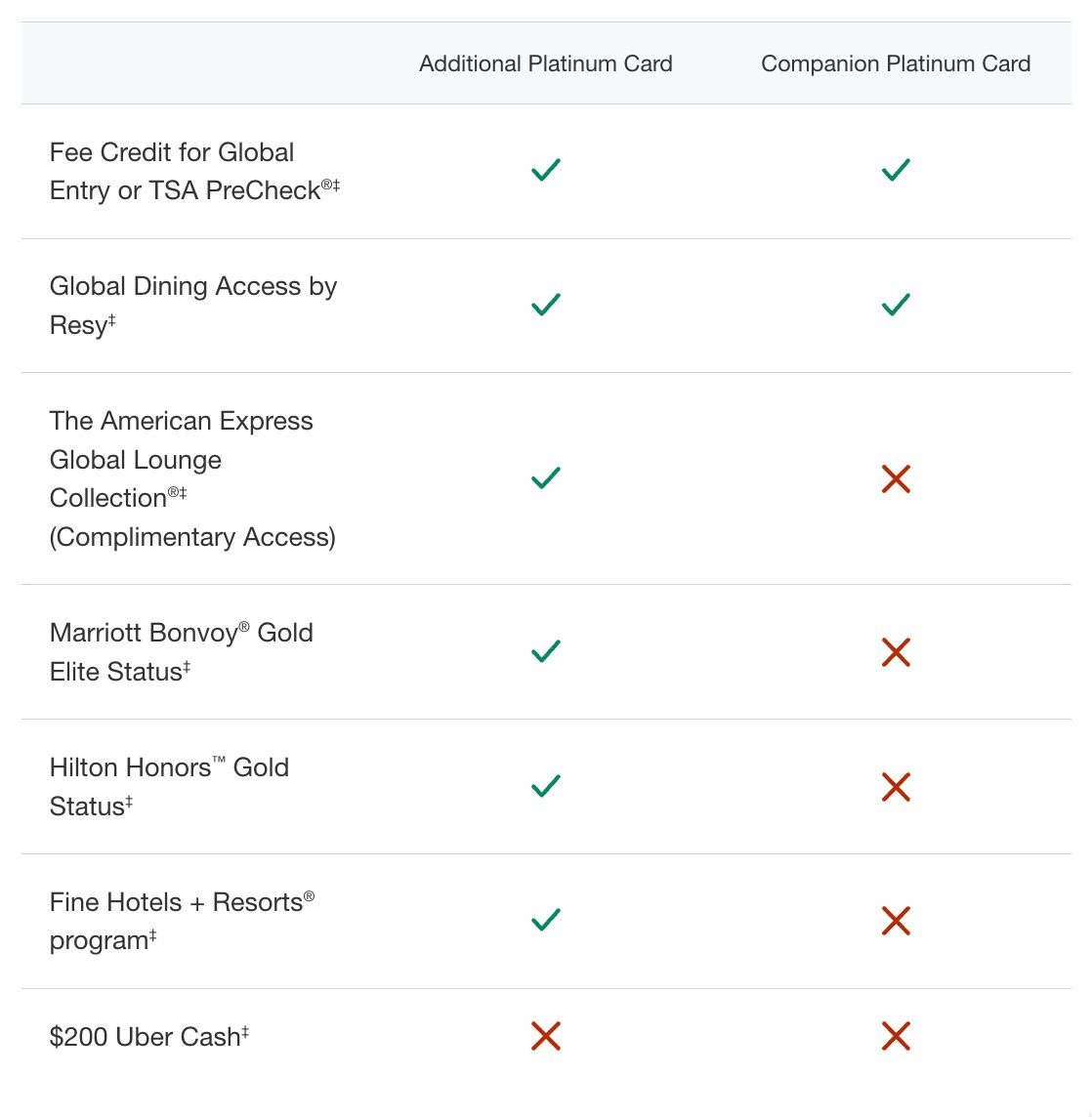Select the Companion Platinum Card column header

coord(896,63)
